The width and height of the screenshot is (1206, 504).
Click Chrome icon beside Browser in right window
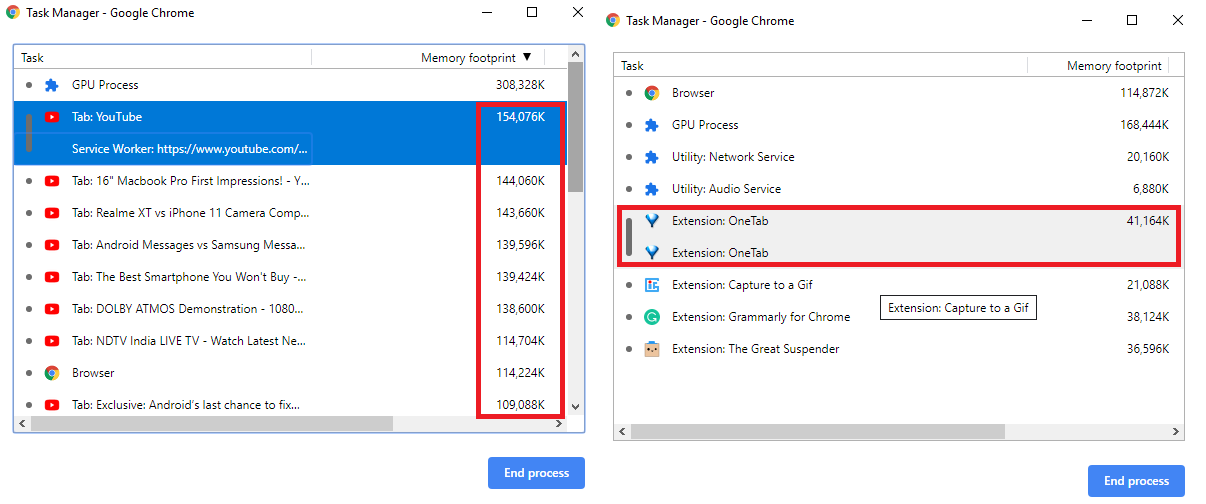click(652, 93)
